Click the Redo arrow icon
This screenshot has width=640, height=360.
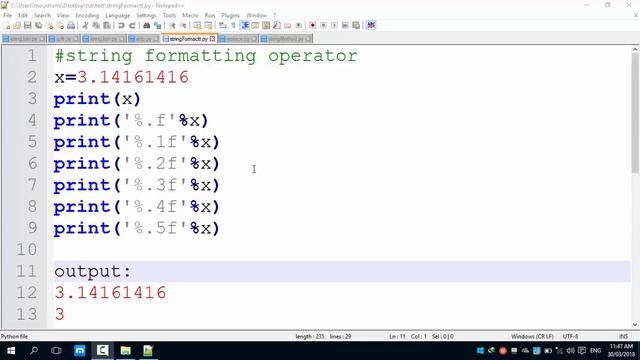132,25
